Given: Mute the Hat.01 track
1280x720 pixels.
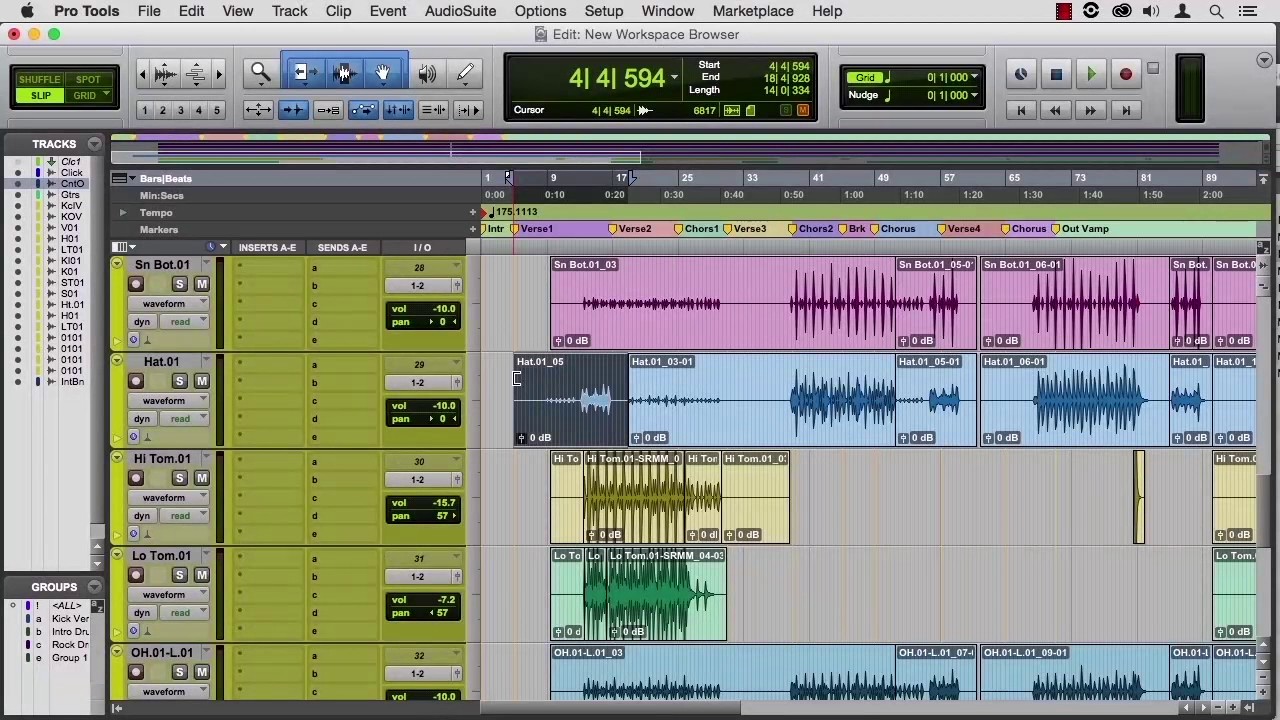Looking at the screenshot, I should 201,381.
